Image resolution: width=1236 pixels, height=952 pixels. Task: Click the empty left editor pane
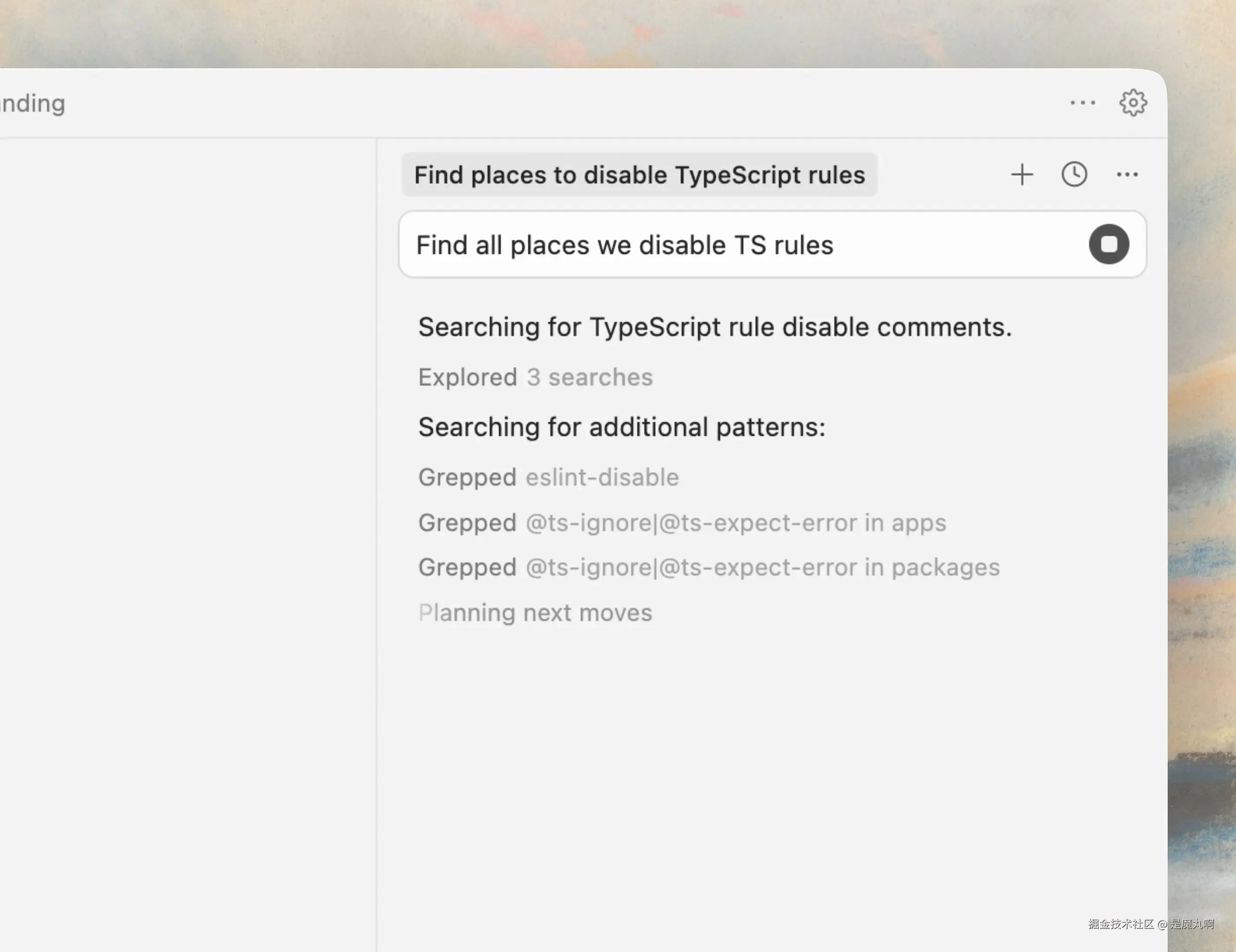point(187,509)
